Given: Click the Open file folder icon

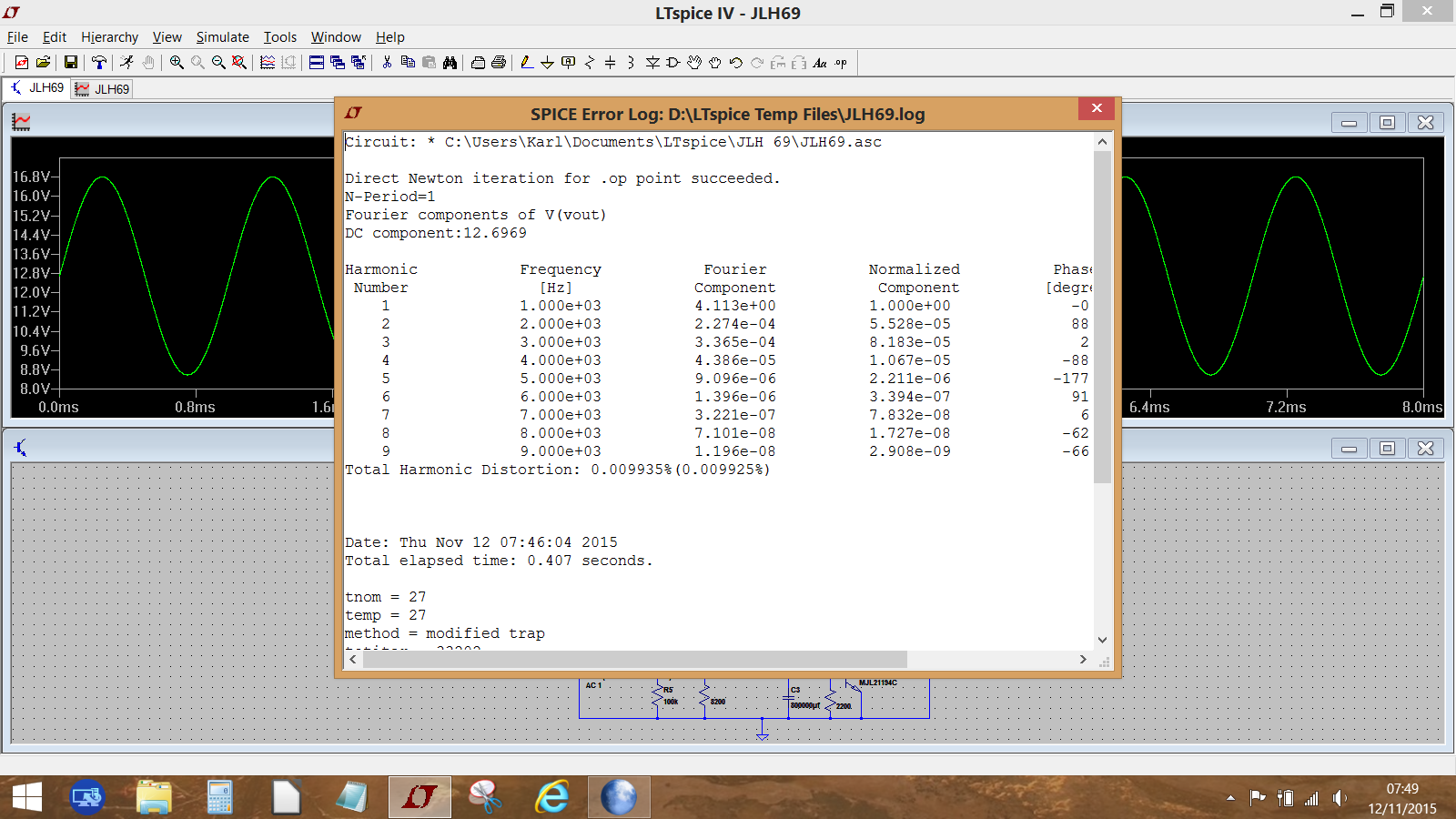Looking at the screenshot, I should click(43, 63).
